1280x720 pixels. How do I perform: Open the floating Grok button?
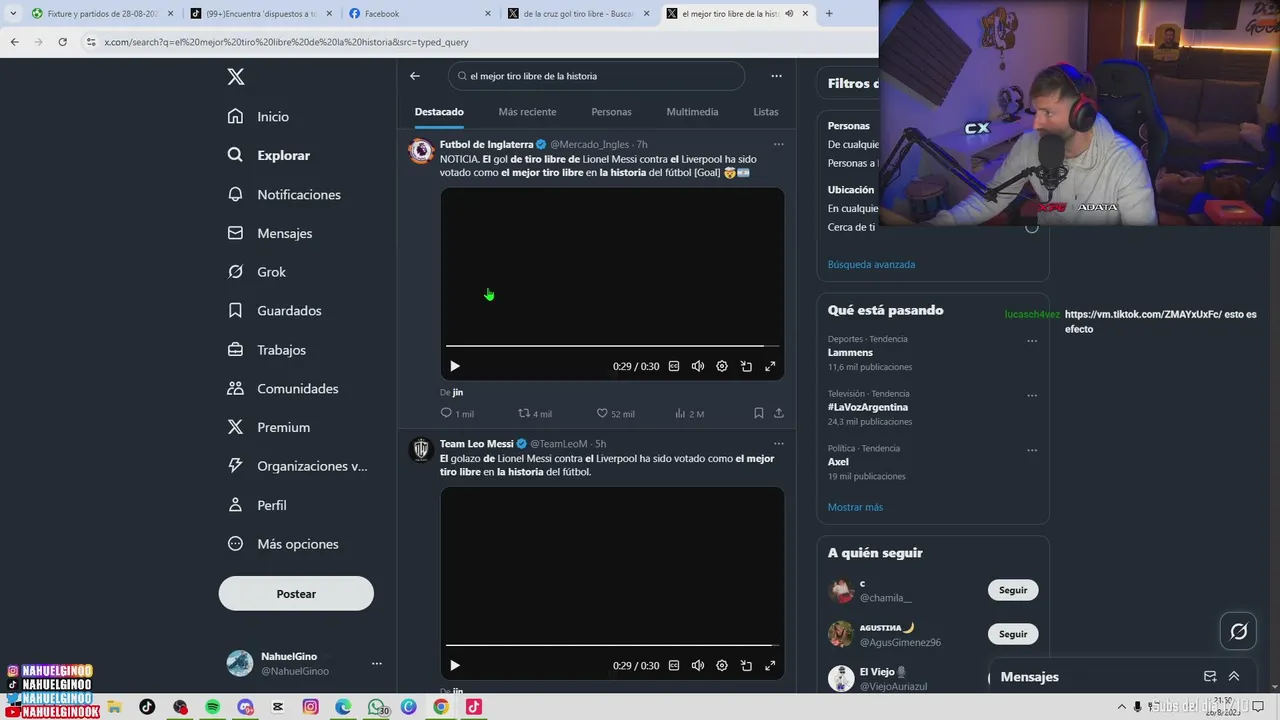coord(1238,631)
